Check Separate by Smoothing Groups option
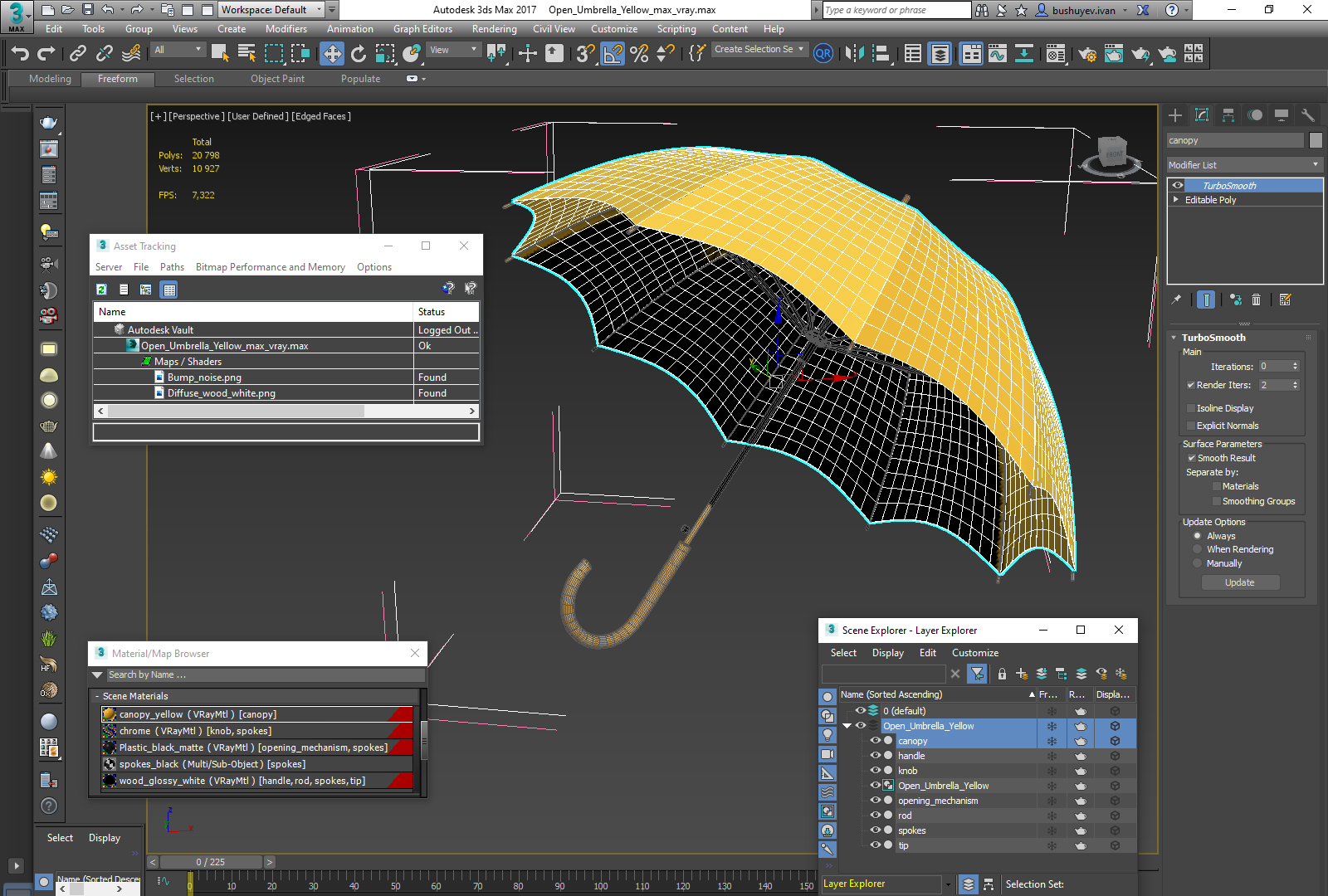 pyautogui.click(x=1217, y=501)
